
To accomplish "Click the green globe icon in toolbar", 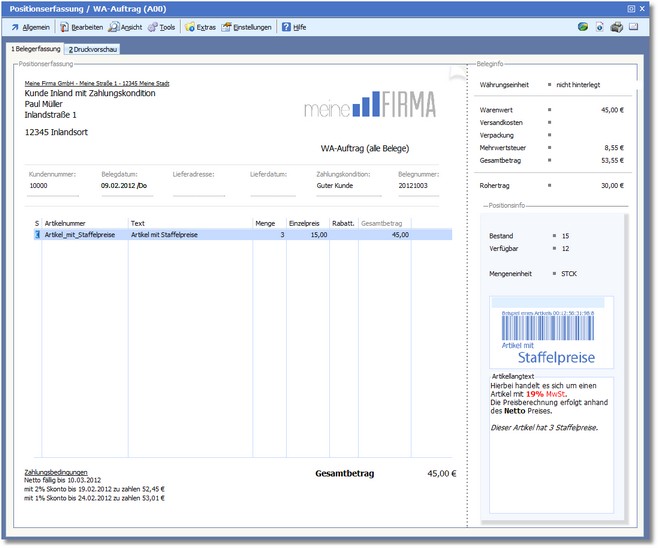I will coord(583,27).
